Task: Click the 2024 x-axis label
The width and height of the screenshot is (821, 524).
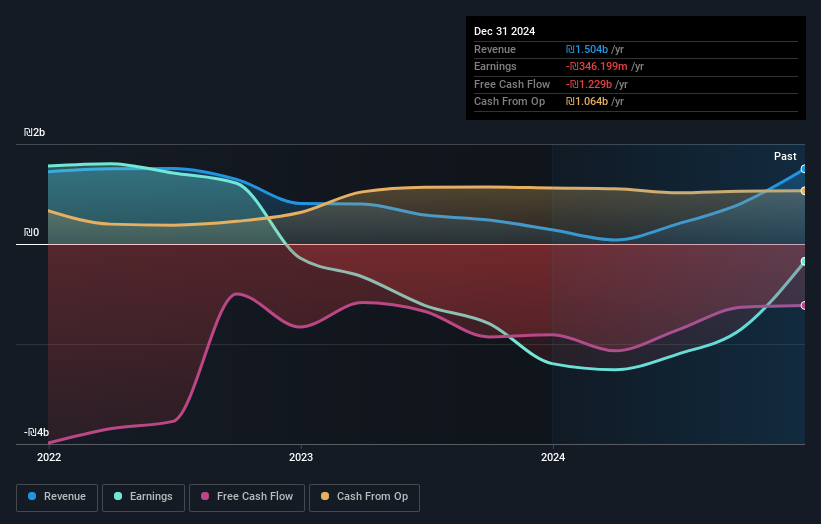Action: coord(553,457)
